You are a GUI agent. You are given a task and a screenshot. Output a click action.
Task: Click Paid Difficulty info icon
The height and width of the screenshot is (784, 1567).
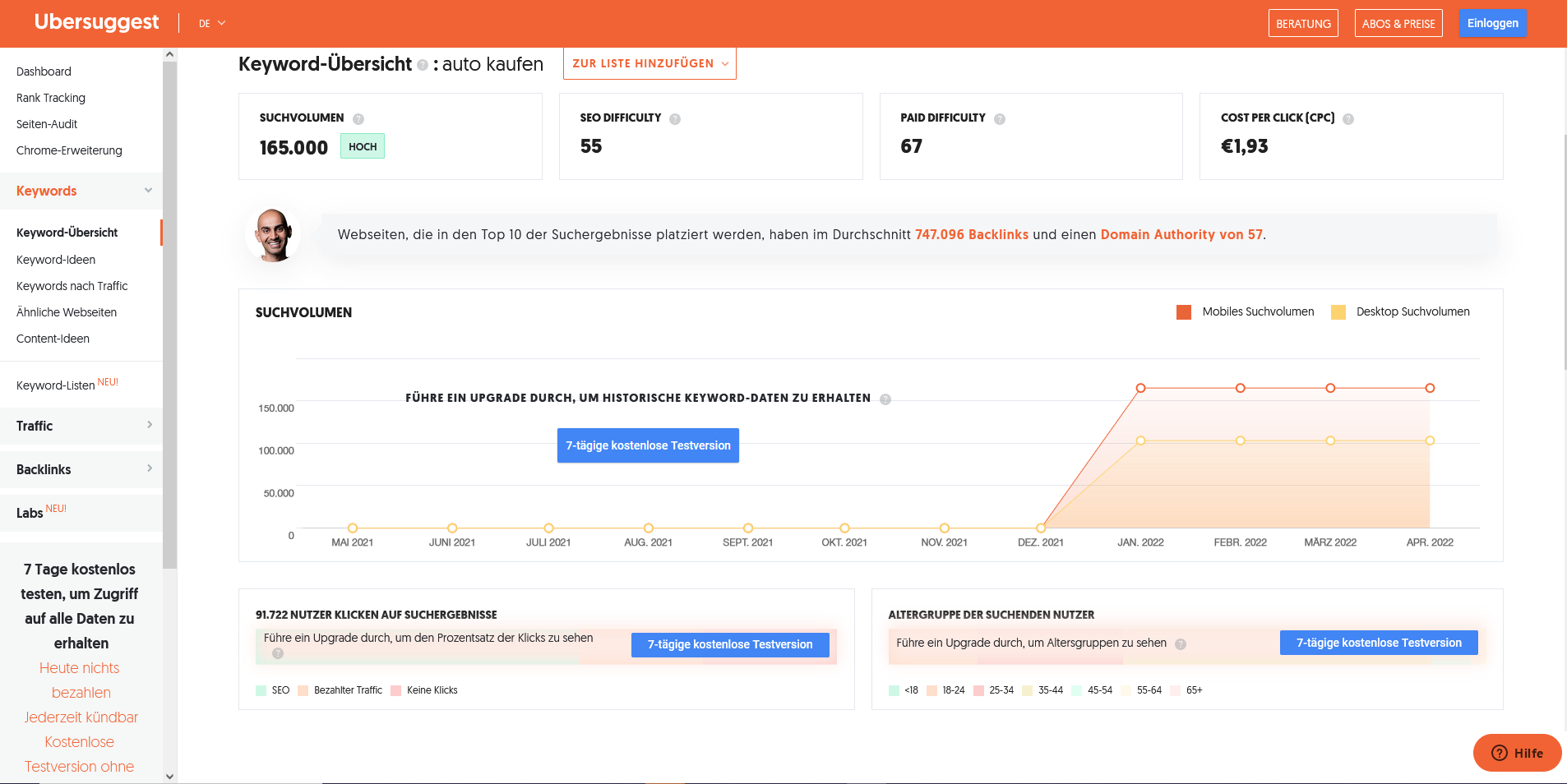coord(1000,119)
